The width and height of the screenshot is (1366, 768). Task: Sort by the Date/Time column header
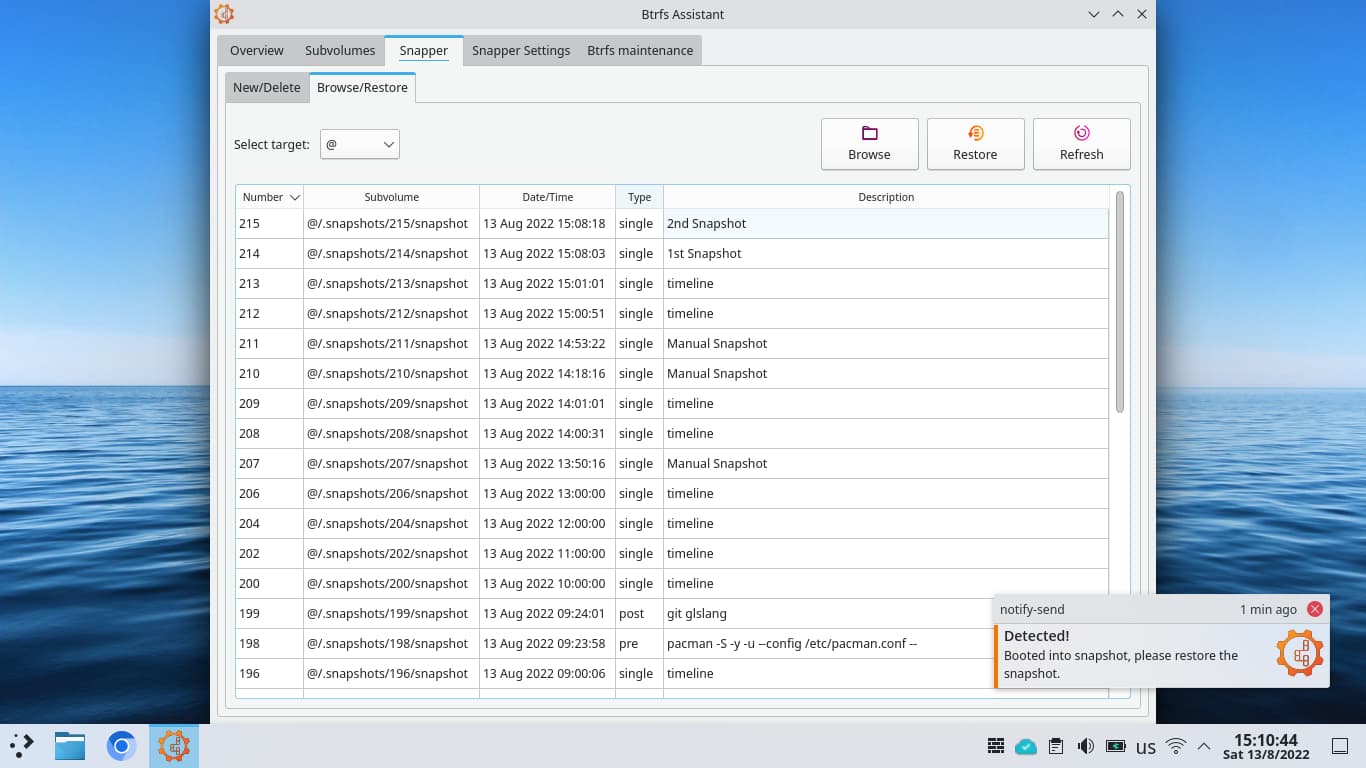coord(547,197)
